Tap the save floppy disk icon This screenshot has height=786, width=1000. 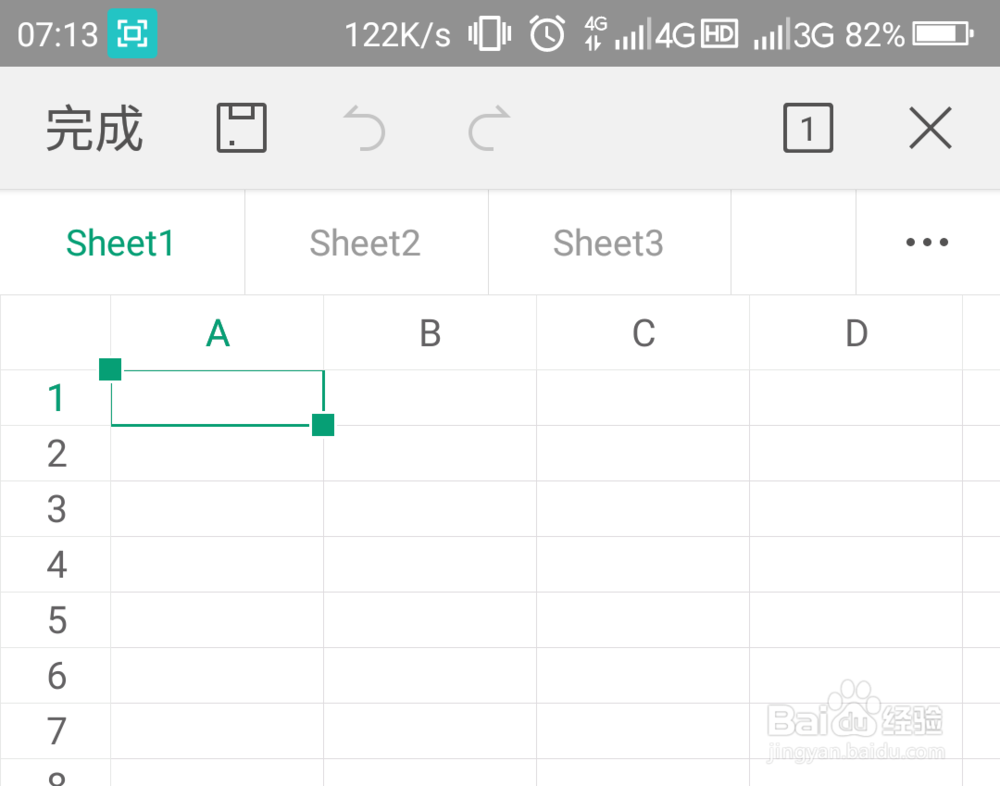click(242, 128)
